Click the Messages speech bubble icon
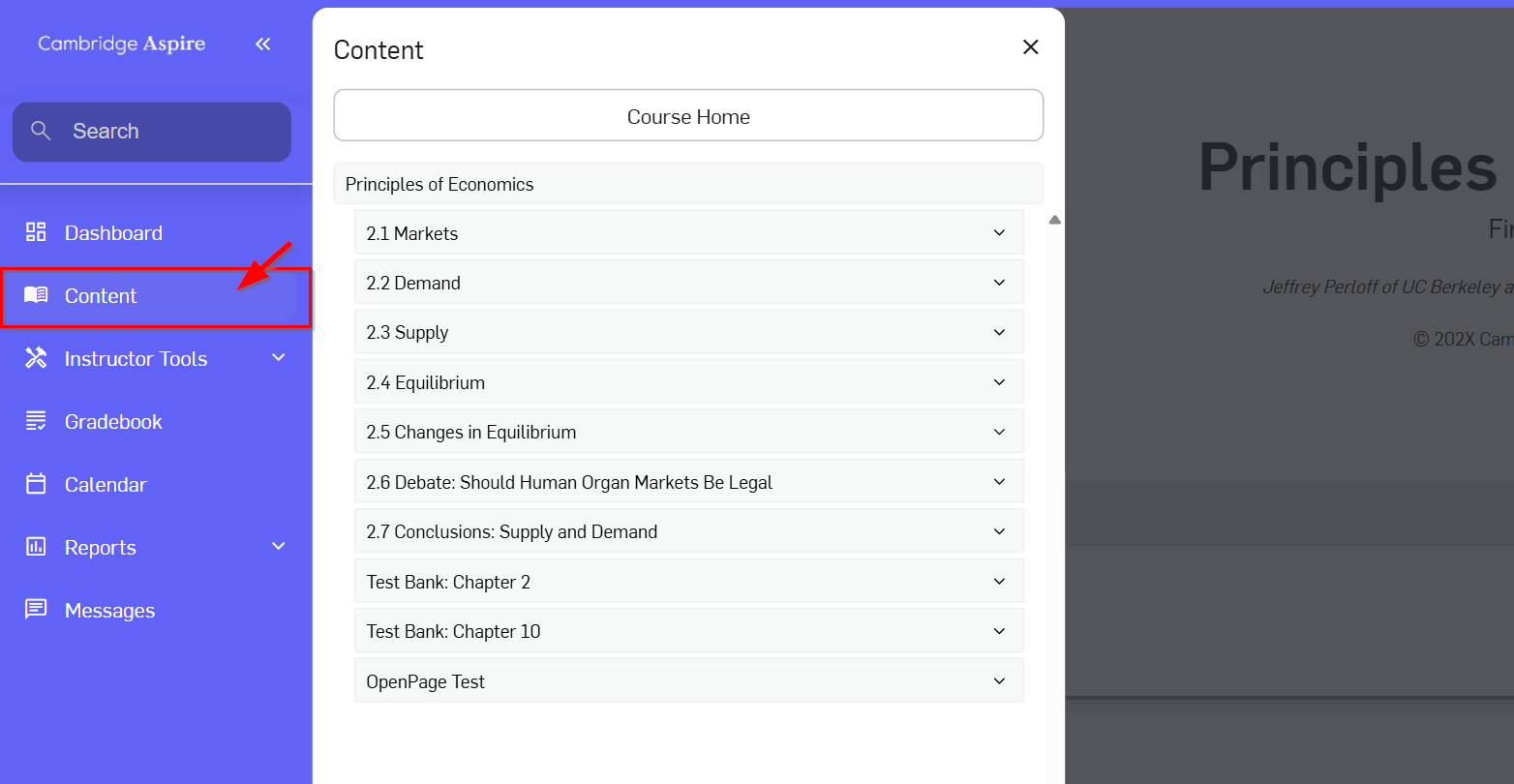This screenshot has height=784, width=1514. [x=36, y=610]
